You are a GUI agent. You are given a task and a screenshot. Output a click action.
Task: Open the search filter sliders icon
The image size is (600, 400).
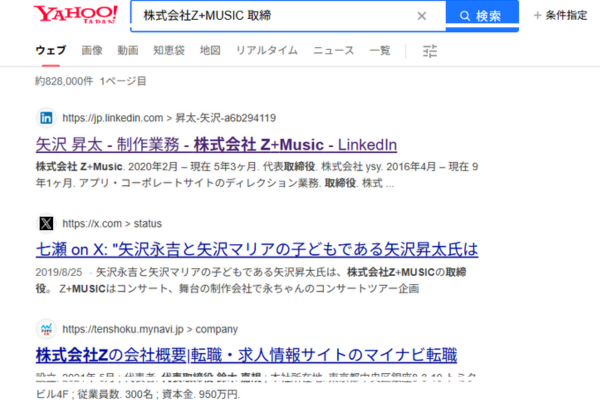point(430,51)
